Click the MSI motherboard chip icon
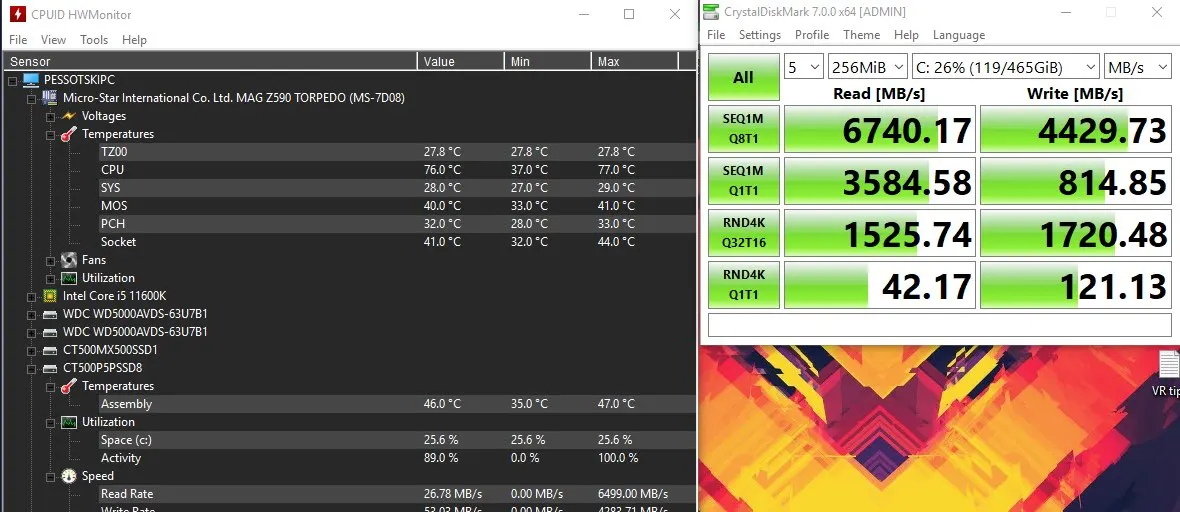Screen dimensions: 1180x512 pyautogui.click(x=50, y=97)
